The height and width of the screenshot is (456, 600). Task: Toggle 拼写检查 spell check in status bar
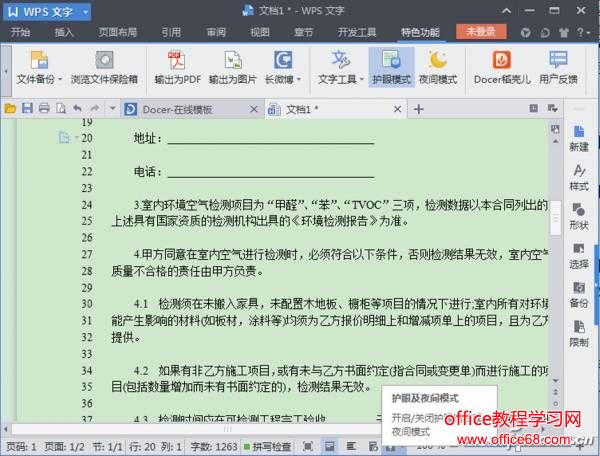pyautogui.click(x=267, y=446)
